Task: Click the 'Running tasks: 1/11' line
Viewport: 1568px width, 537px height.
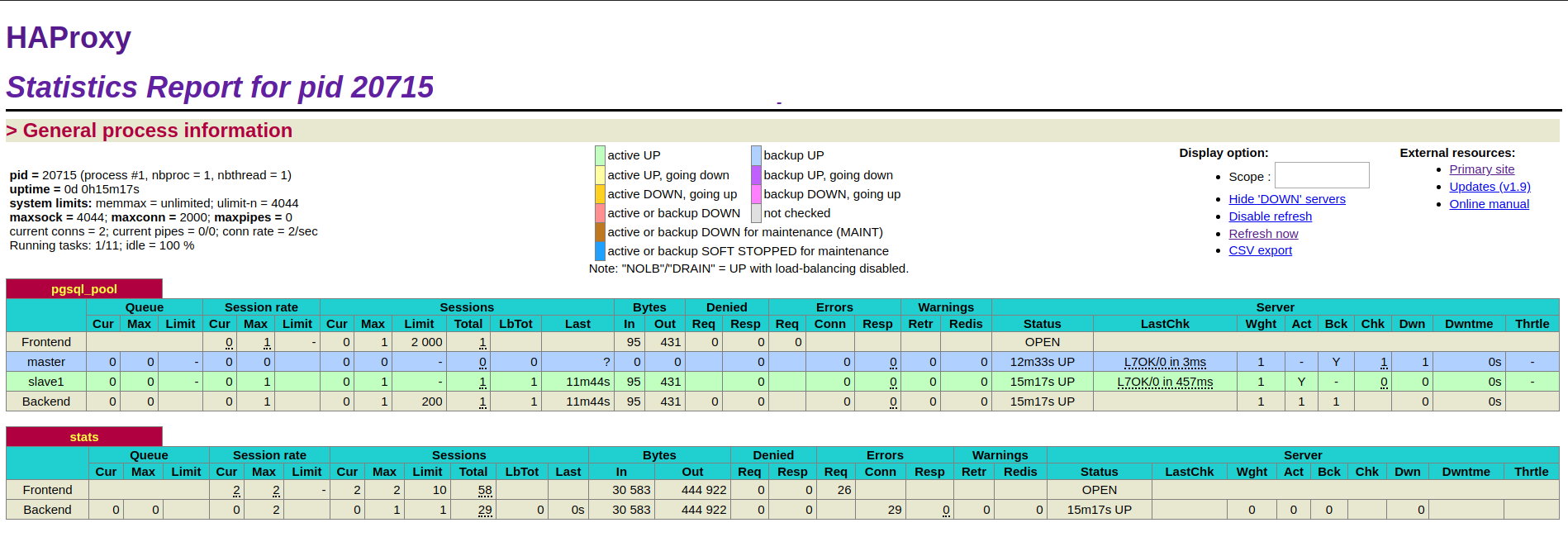Action: 102,245
